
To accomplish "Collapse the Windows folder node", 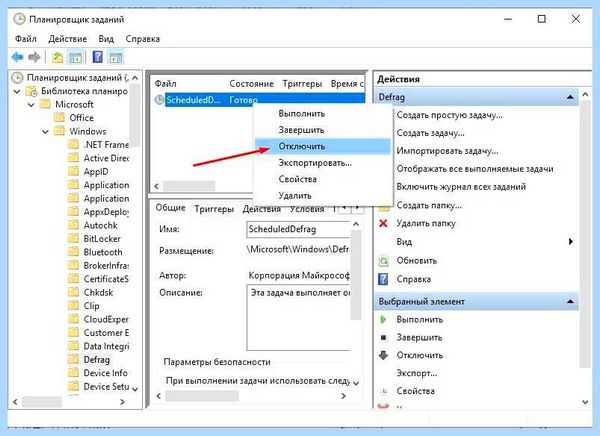I will [x=46, y=132].
